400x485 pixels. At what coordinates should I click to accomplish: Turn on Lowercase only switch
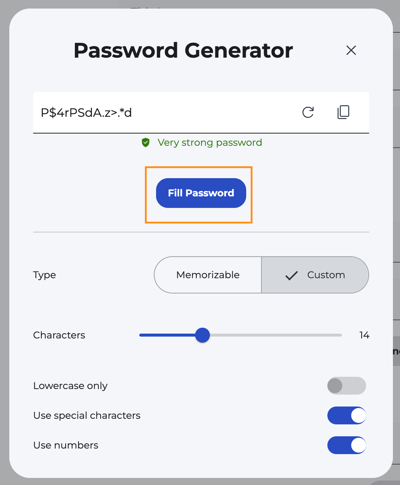coord(346,386)
